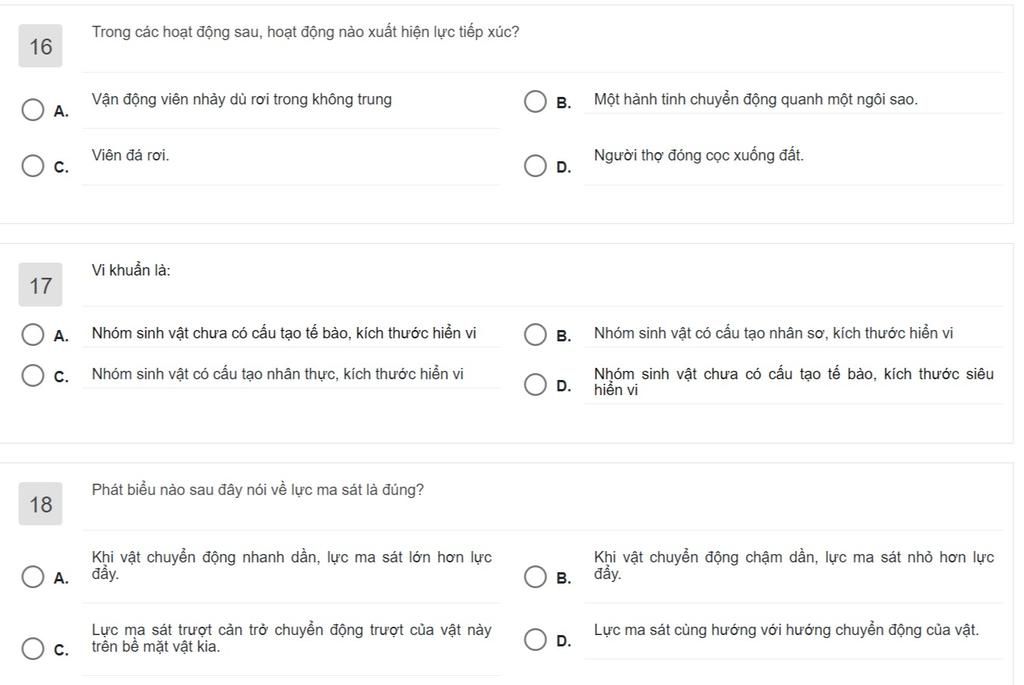Pick radio option D for question 16
1024x685 pixels.
click(536, 166)
